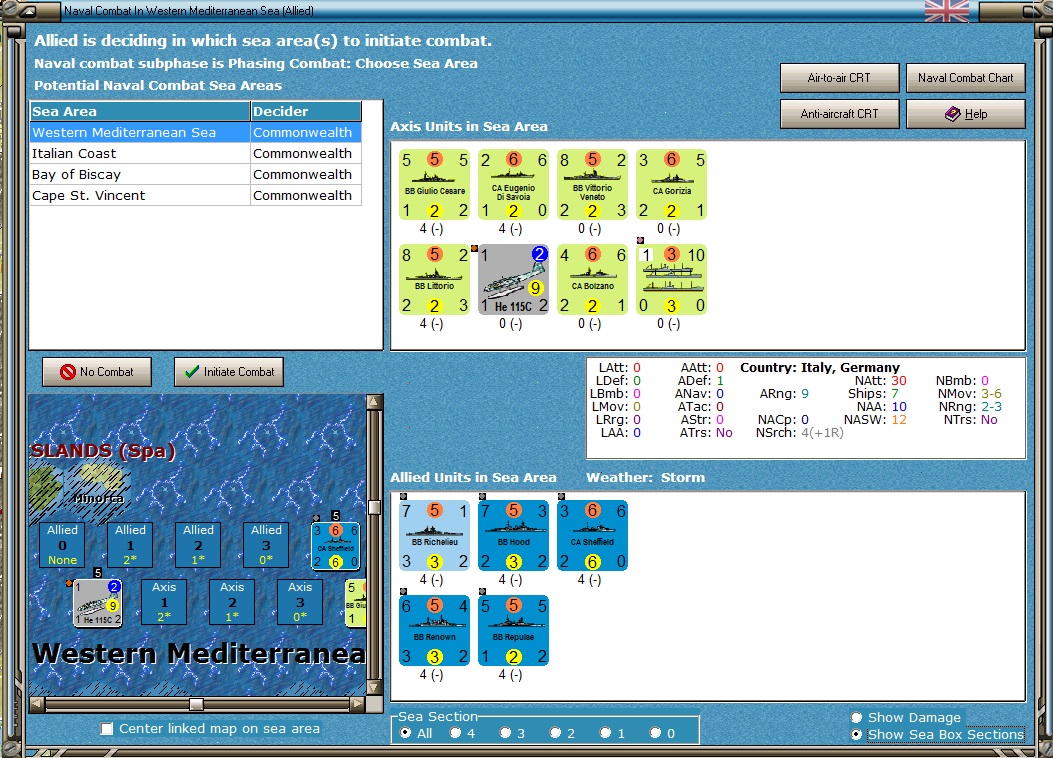Choose Show Sea Box Sections option
The width and height of the screenshot is (1053, 758).
click(x=856, y=735)
